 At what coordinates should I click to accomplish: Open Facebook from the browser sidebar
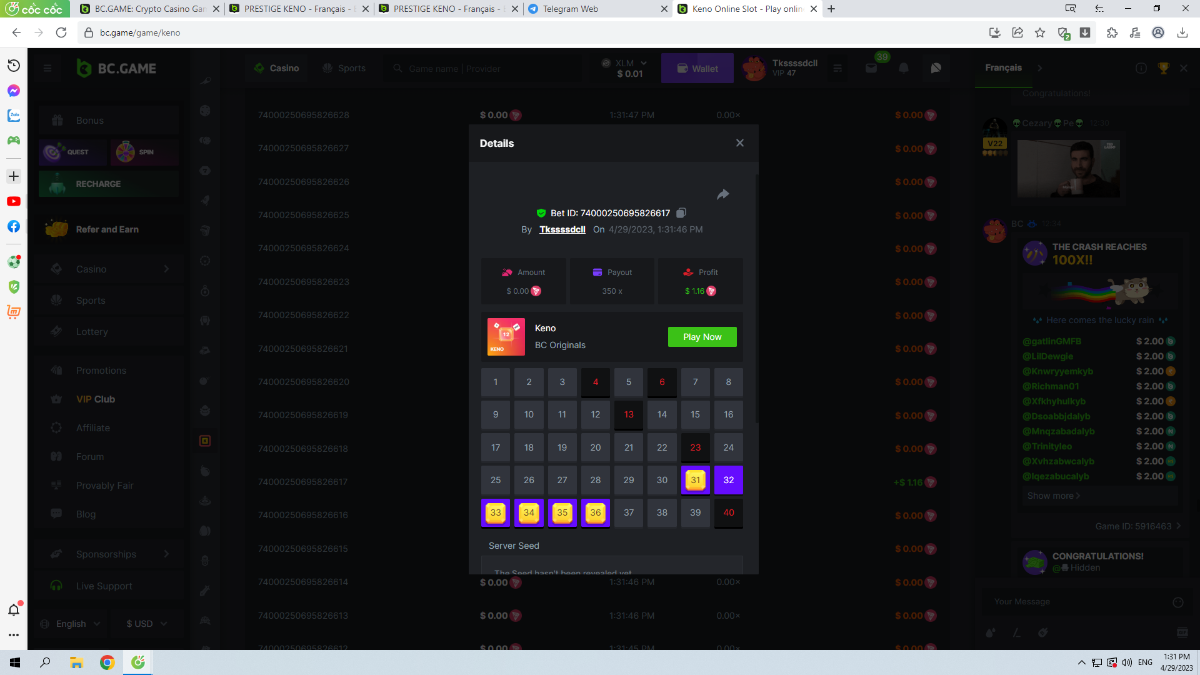tap(14, 226)
